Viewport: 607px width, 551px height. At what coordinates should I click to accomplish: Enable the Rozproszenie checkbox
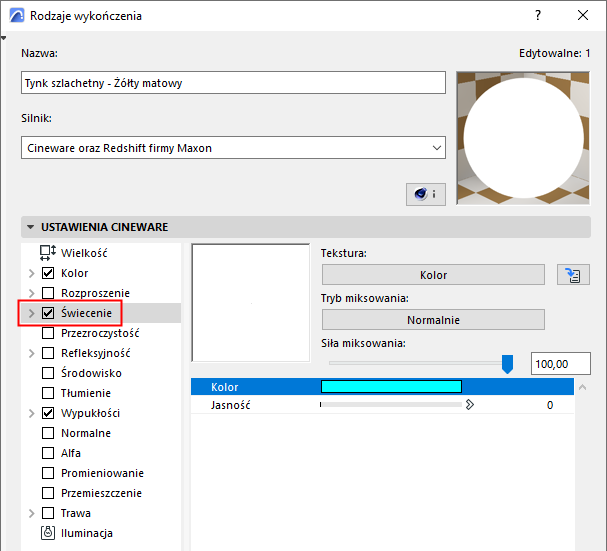click(48, 293)
